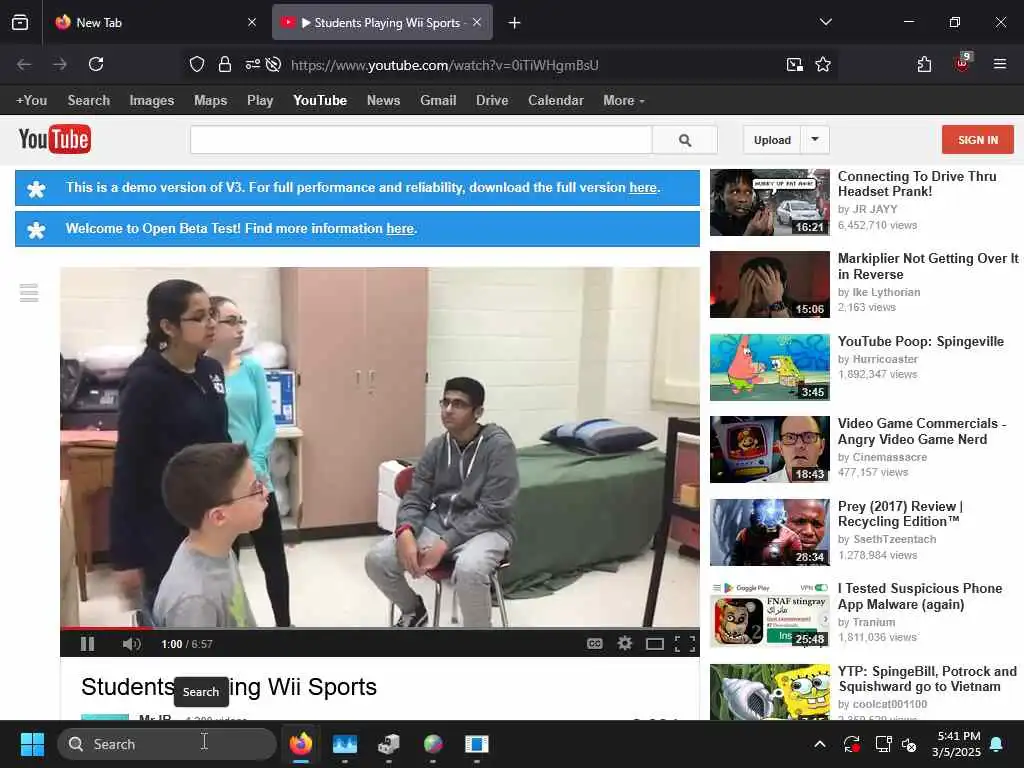
Task: Show hidden system tray icons chevron
Action: click(820, 744)
